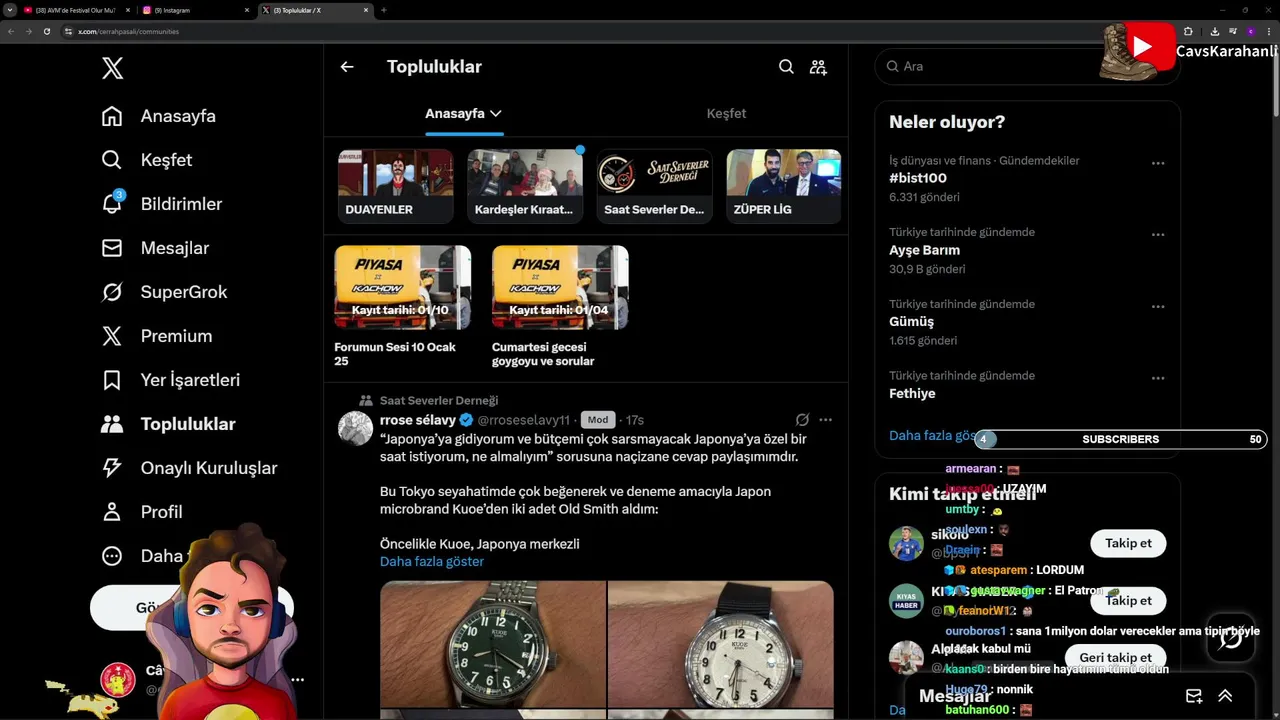Click Daha fazla göster on the post

[x=432, y=562]
